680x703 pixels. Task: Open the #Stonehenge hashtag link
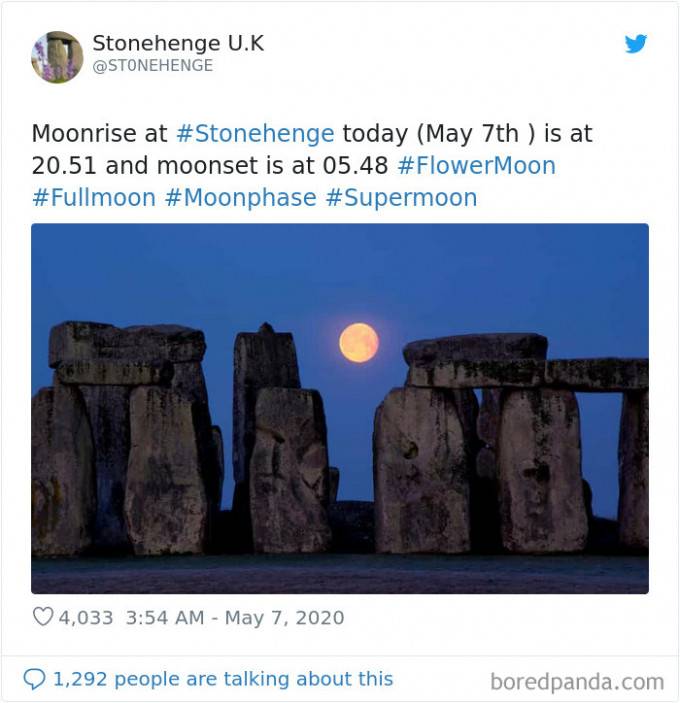coord(255,134)
